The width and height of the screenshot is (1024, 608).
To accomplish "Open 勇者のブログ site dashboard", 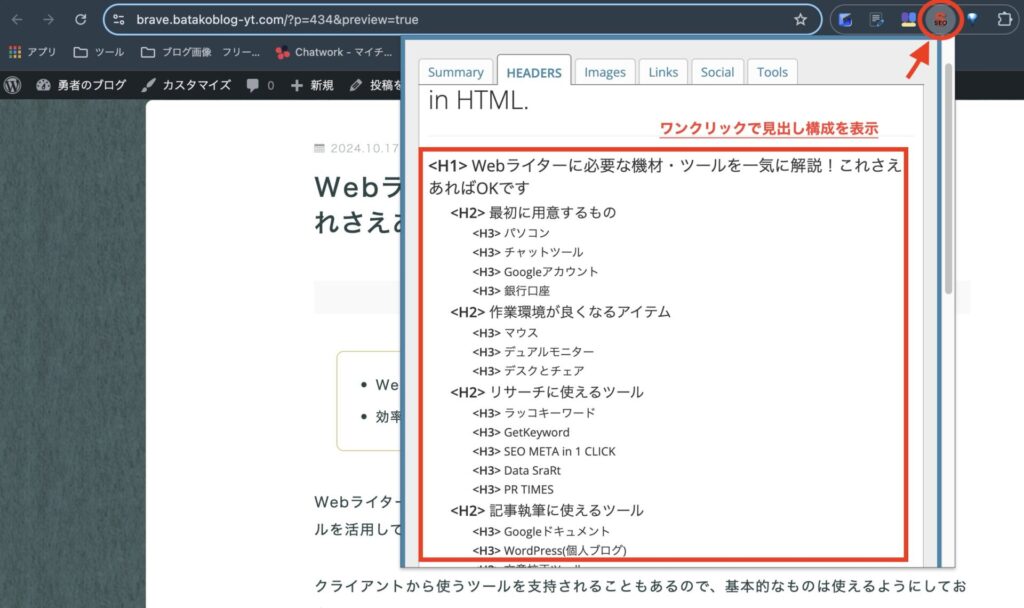I will click(81, 85).
